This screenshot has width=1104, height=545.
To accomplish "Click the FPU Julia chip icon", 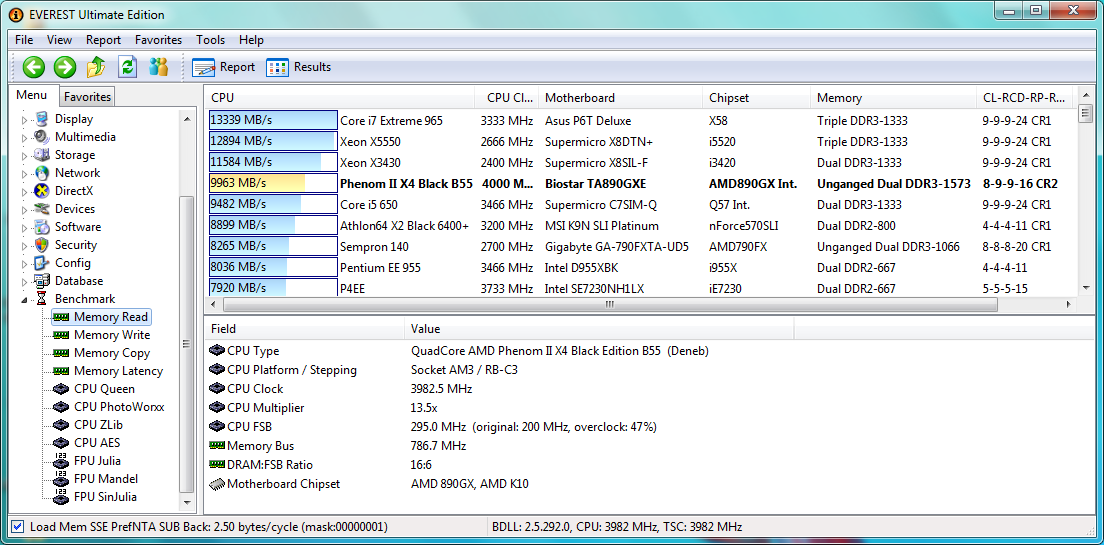I will click(61, 461).
